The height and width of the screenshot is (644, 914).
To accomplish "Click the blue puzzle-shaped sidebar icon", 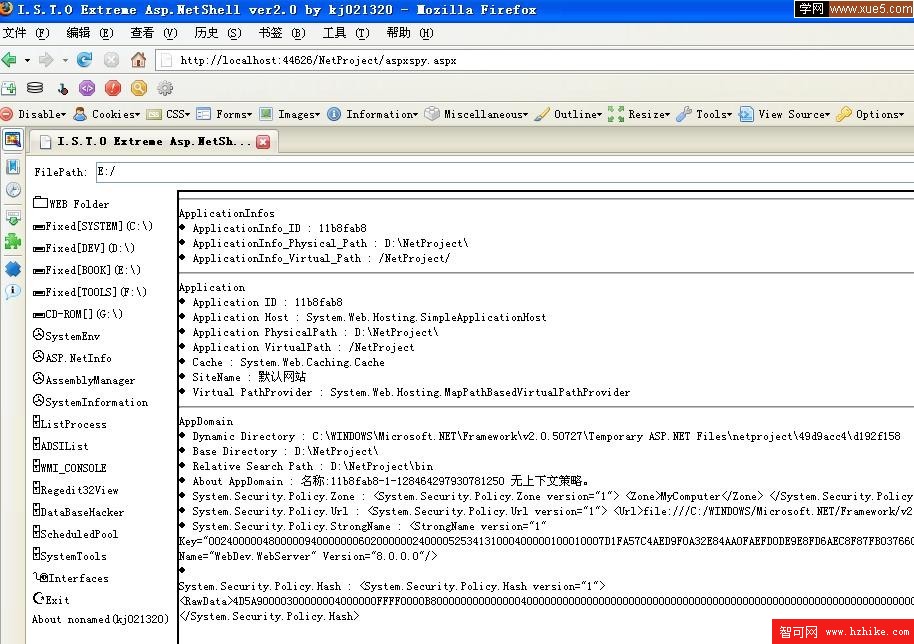I will (13, 269).
